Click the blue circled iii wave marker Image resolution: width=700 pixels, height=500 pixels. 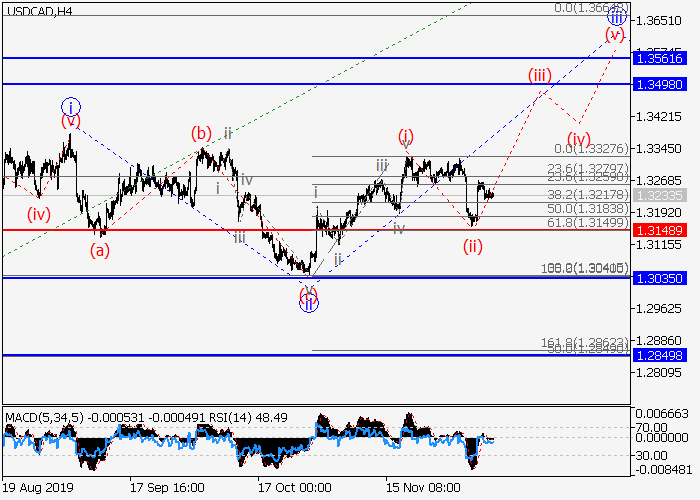[617, 16]
